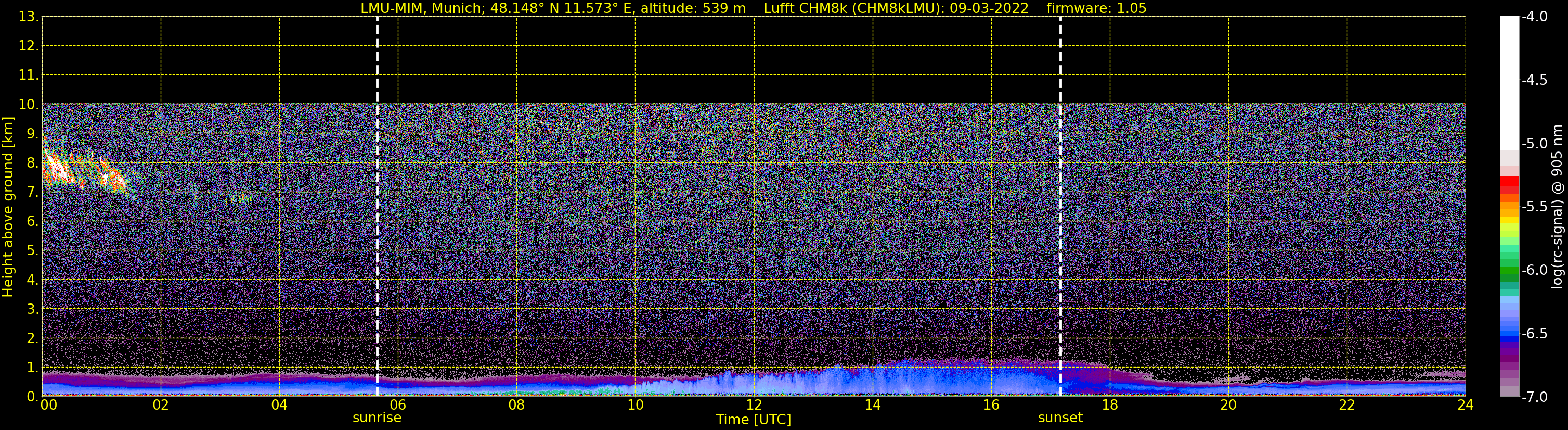1568x430 pixels.
Task: Click the '-5.0' colorbar tick label
Action: (1535, 144)
